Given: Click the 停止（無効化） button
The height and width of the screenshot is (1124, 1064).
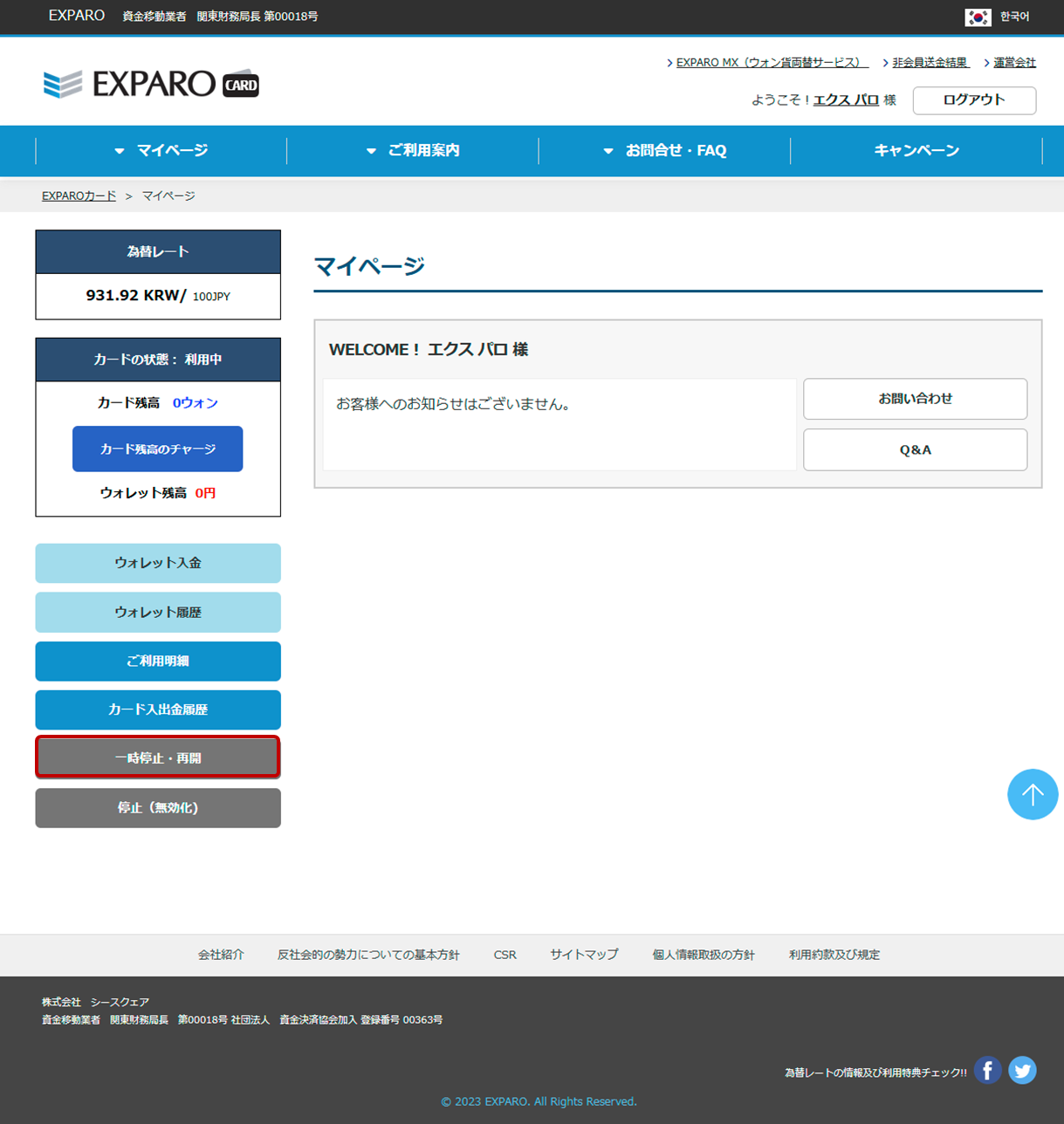Looking at the screenshot, I should coord(158,807).
